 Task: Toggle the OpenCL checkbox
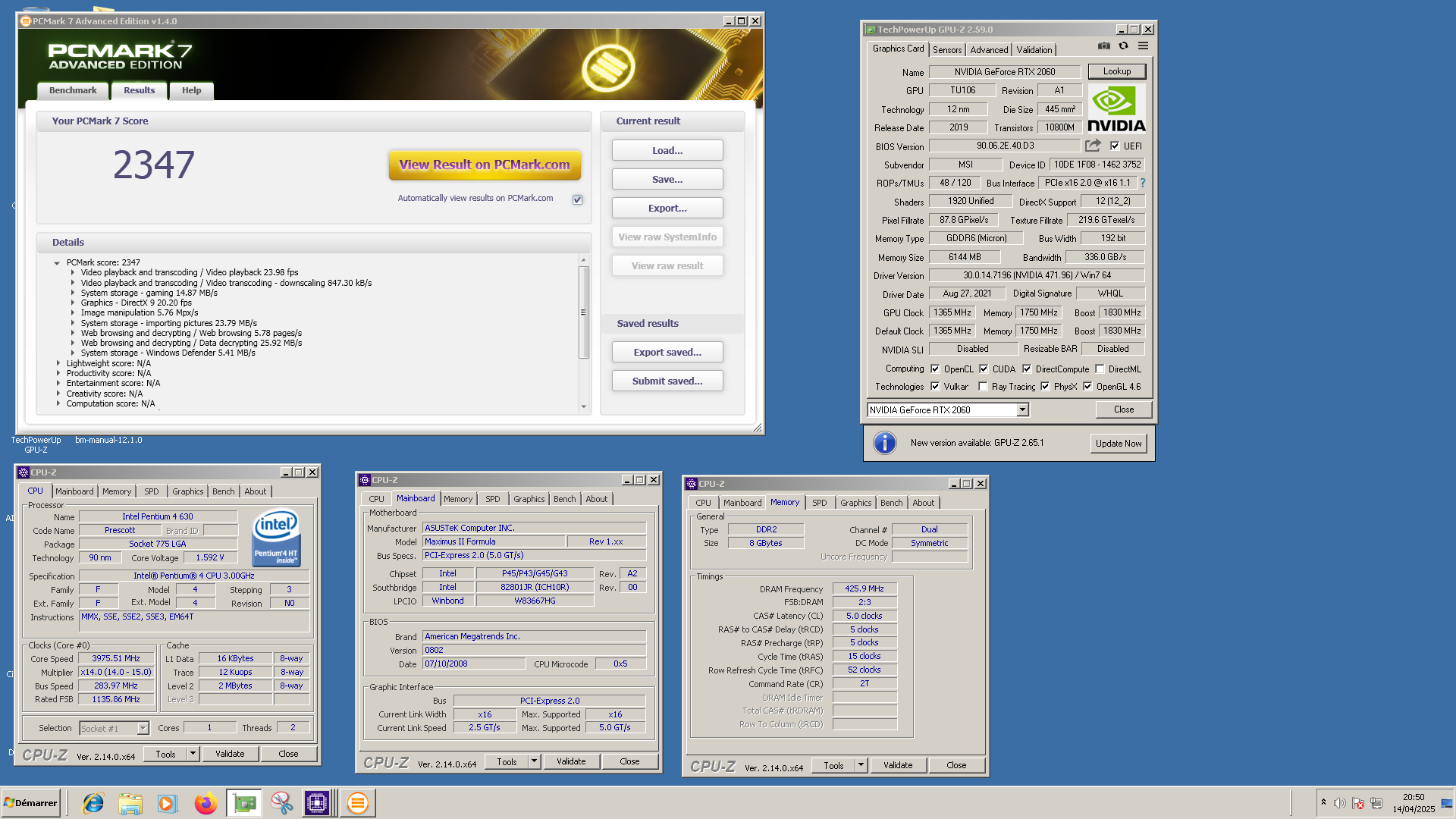coord(935,369)
